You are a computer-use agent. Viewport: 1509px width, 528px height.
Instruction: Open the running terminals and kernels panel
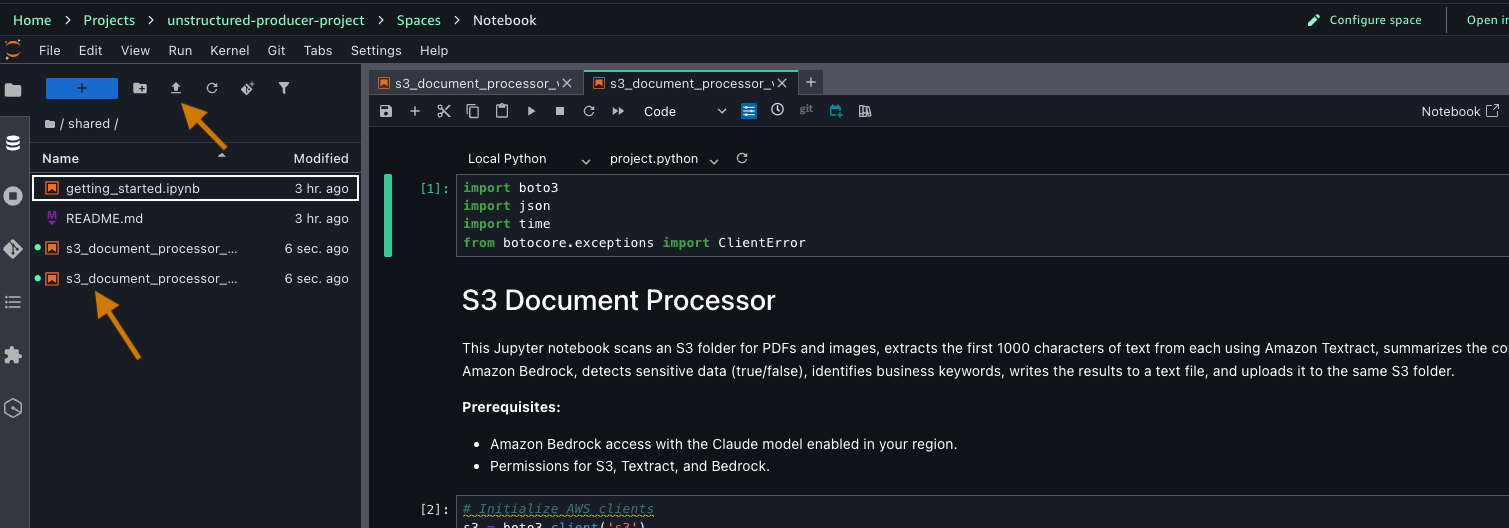pyautogui.click(x=13, y=196)
